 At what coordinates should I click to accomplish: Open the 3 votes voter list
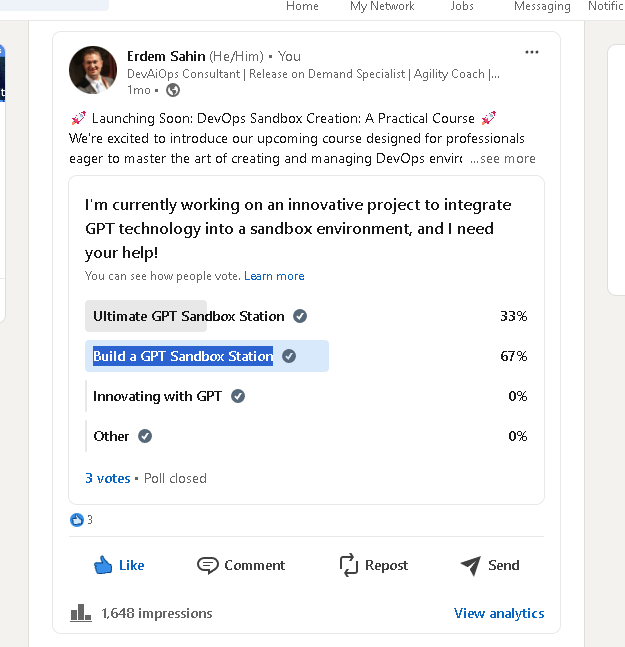pos(108,478)
